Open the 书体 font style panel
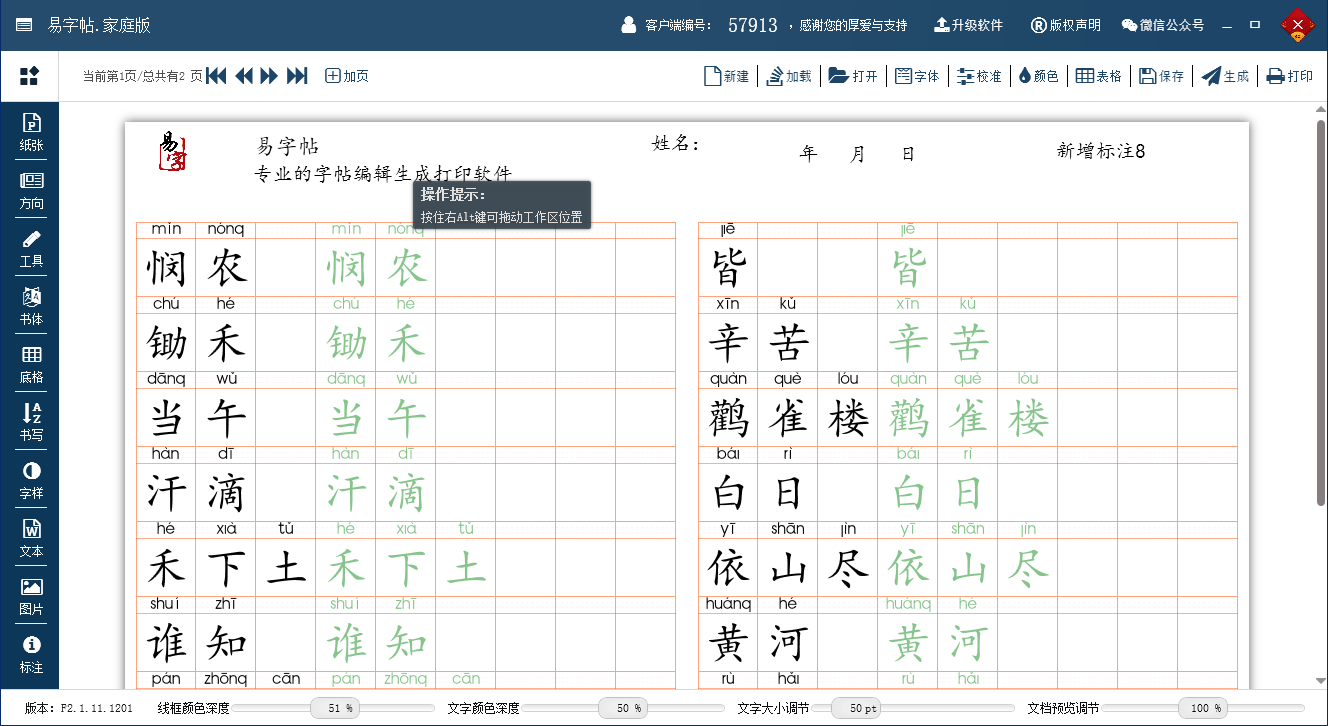This screenshot has width=1328, height=726. pyautogui.click(x=31, y=306)
